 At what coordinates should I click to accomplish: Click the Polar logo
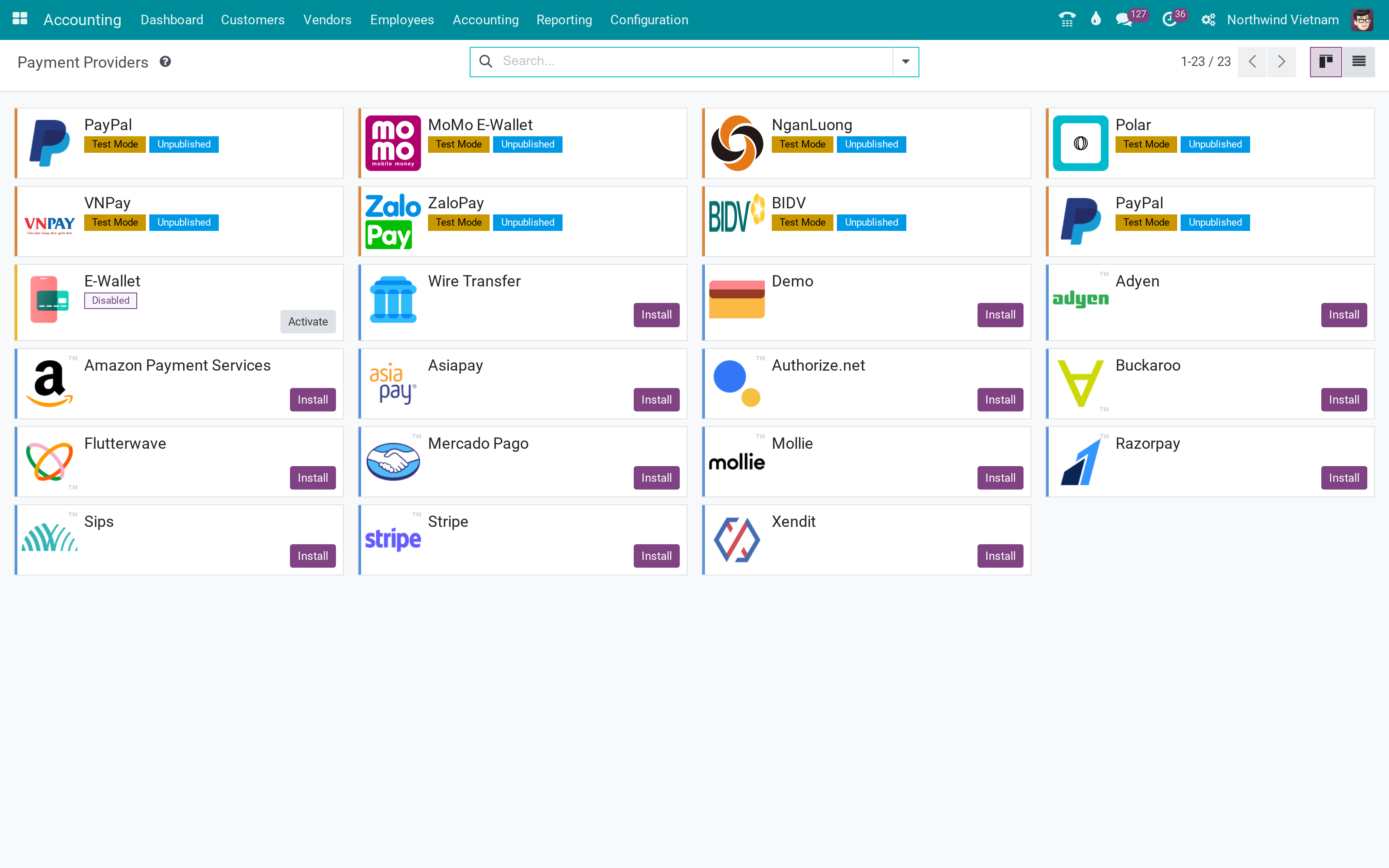(x=1081, y=143)
